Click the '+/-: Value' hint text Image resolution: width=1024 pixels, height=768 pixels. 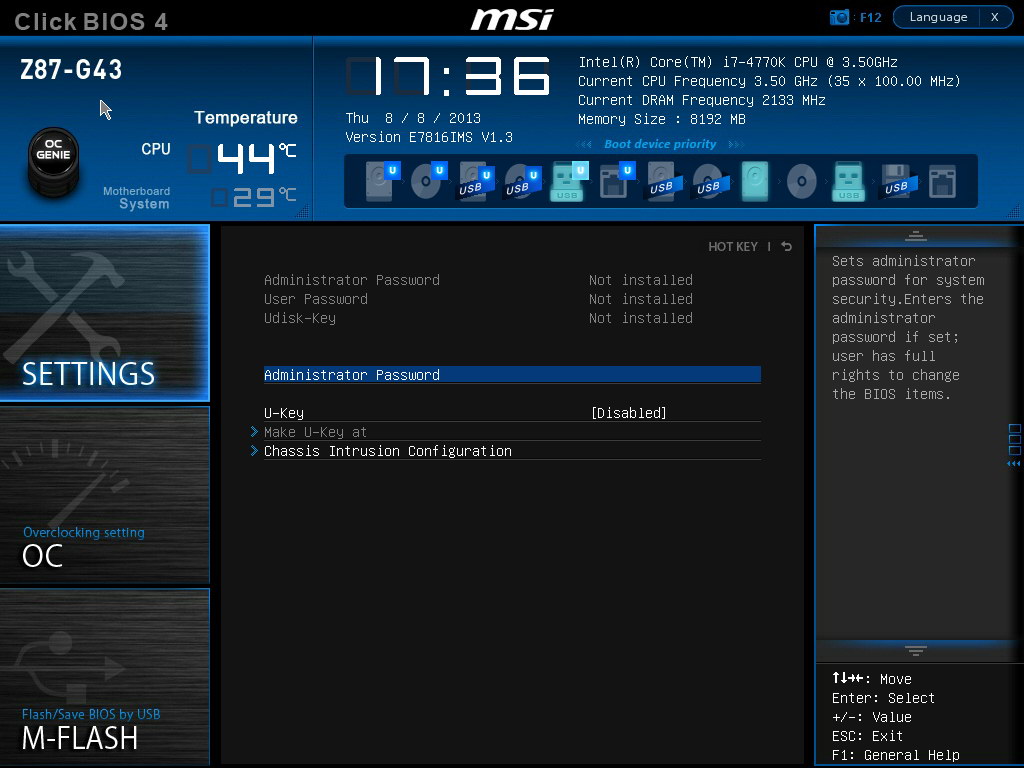pyautogui.click(x=871, y=717)
